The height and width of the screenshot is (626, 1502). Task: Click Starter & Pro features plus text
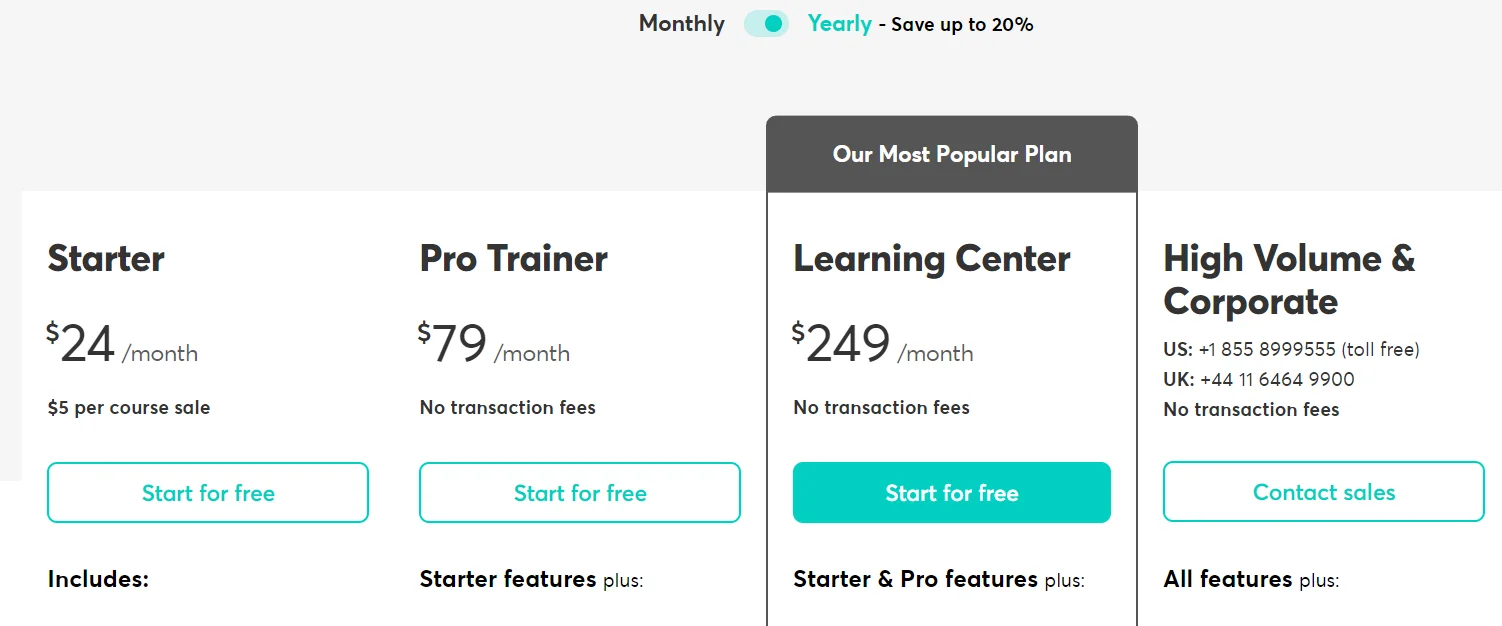(x=938, y=580)
